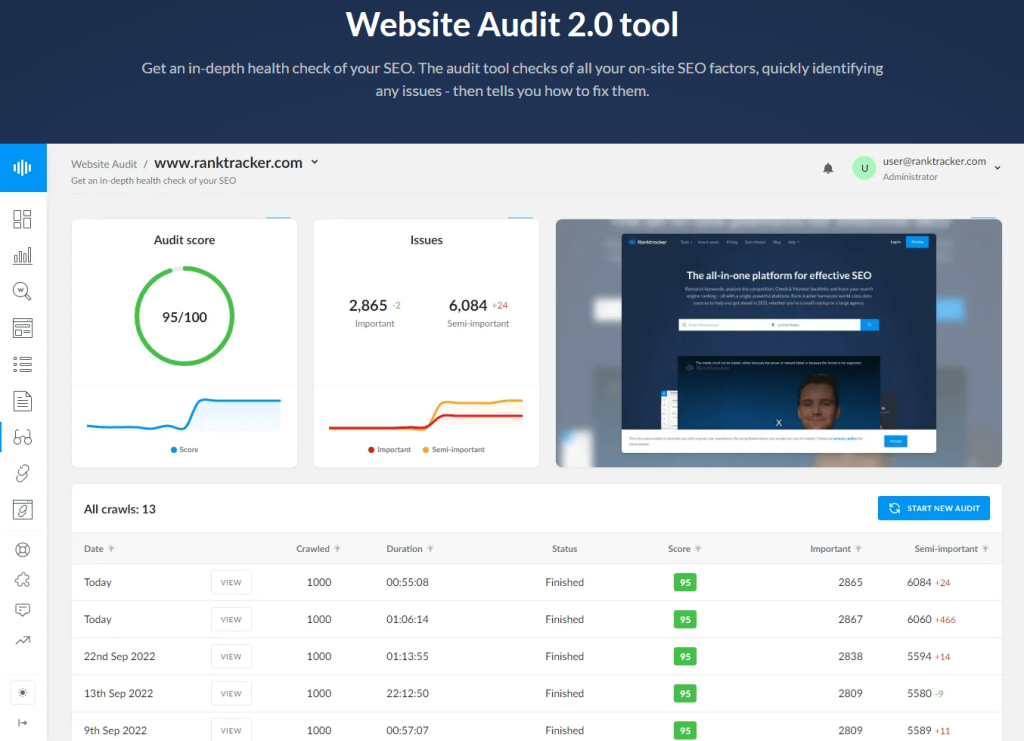Open the Backlink Checker chain-link icon
This screenshot has width=1024, height=741.
[x=23, y=473]
